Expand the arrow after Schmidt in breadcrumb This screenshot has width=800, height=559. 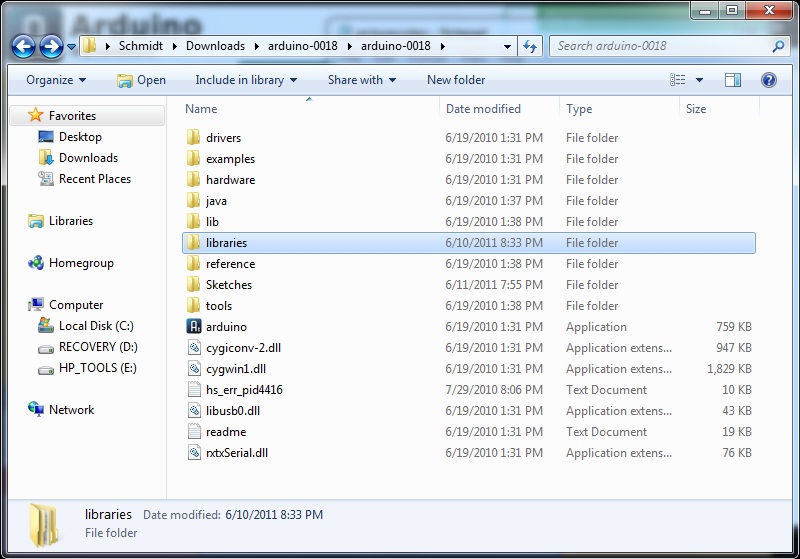175,46
